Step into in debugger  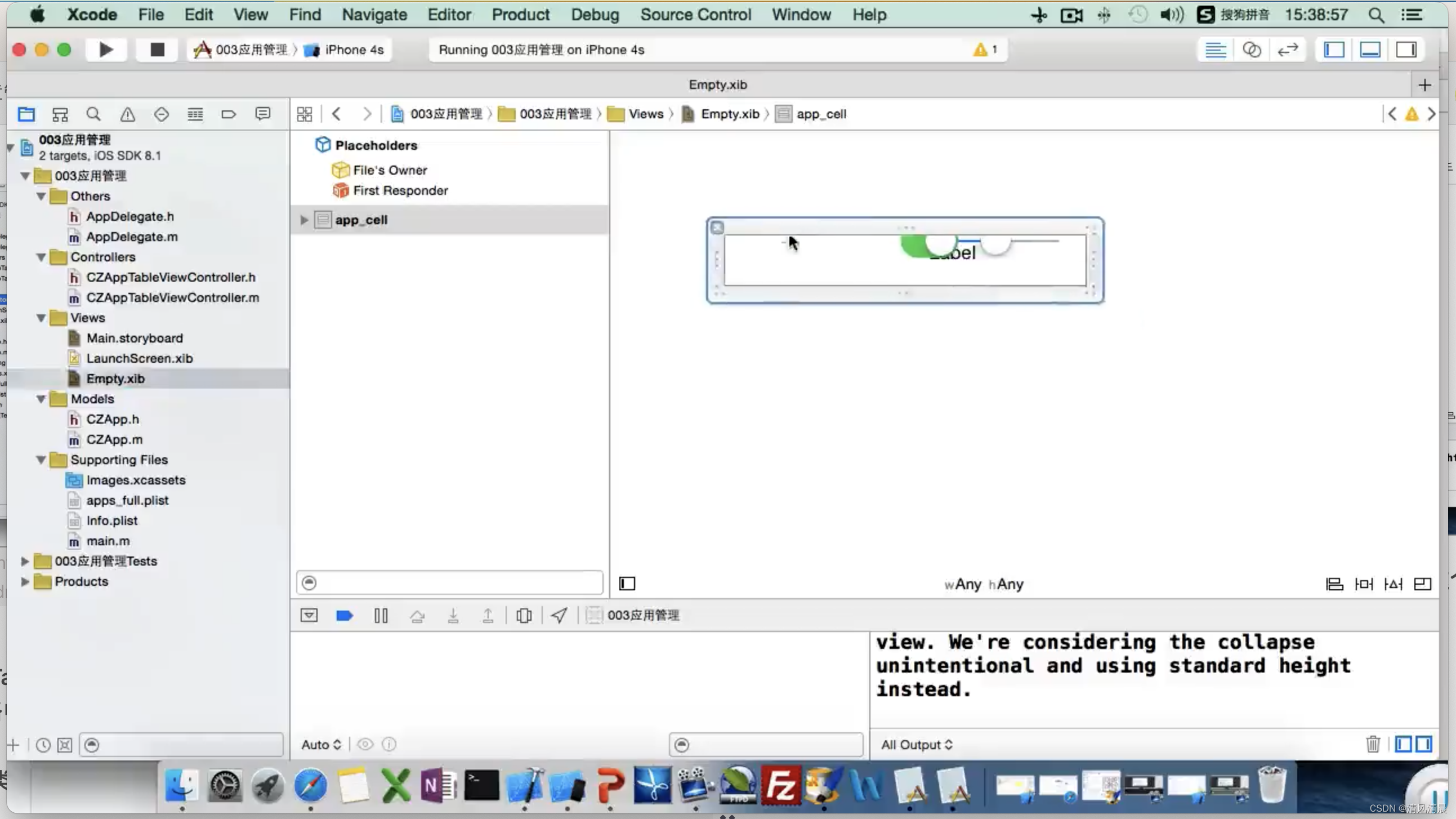[453, 616]
